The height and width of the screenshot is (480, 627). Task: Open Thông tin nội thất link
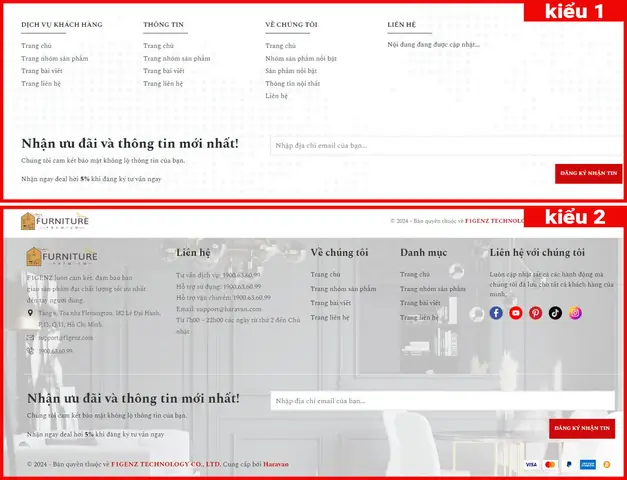click(292, 84)
